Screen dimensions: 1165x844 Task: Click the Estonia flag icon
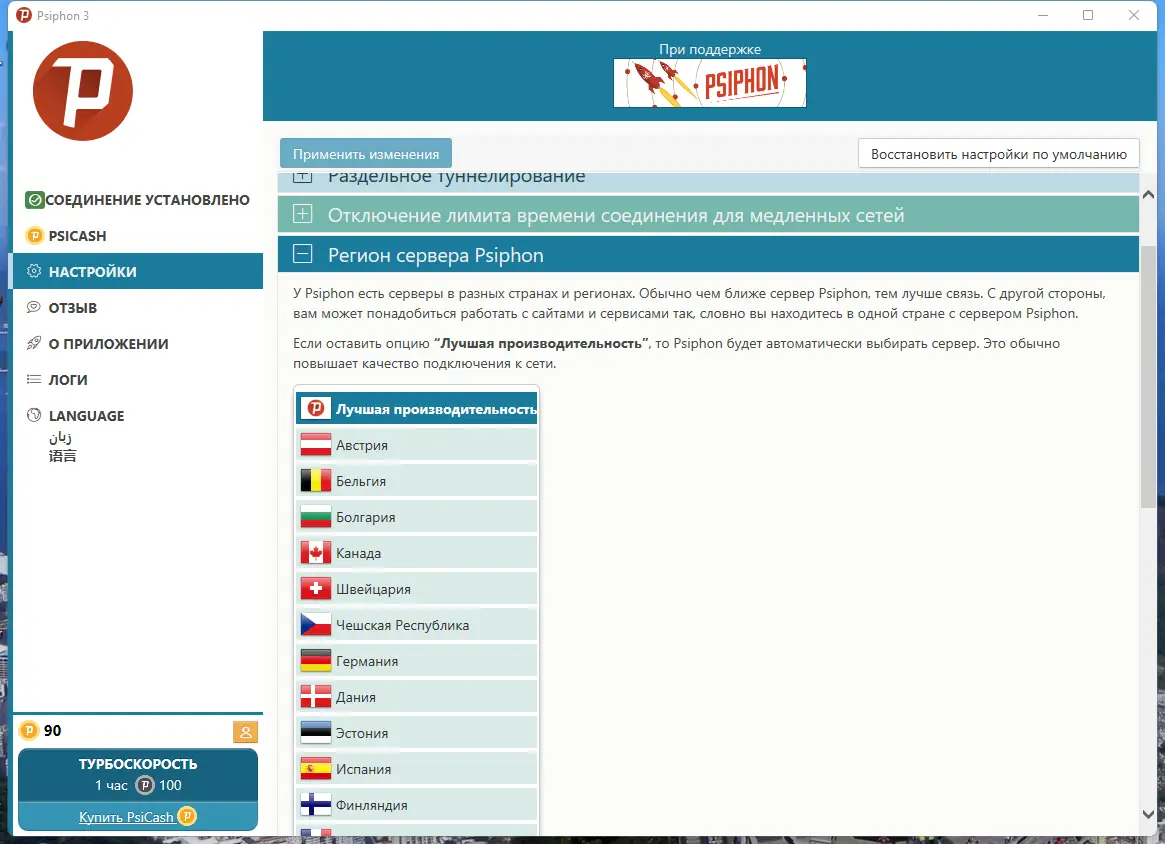click(316, 733)
